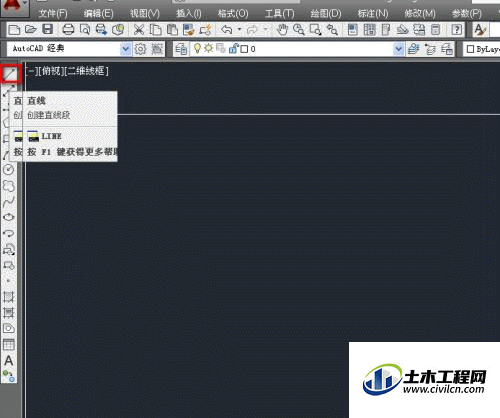
Task: Open the 绘图(D) menu
Action: point(326,14)
